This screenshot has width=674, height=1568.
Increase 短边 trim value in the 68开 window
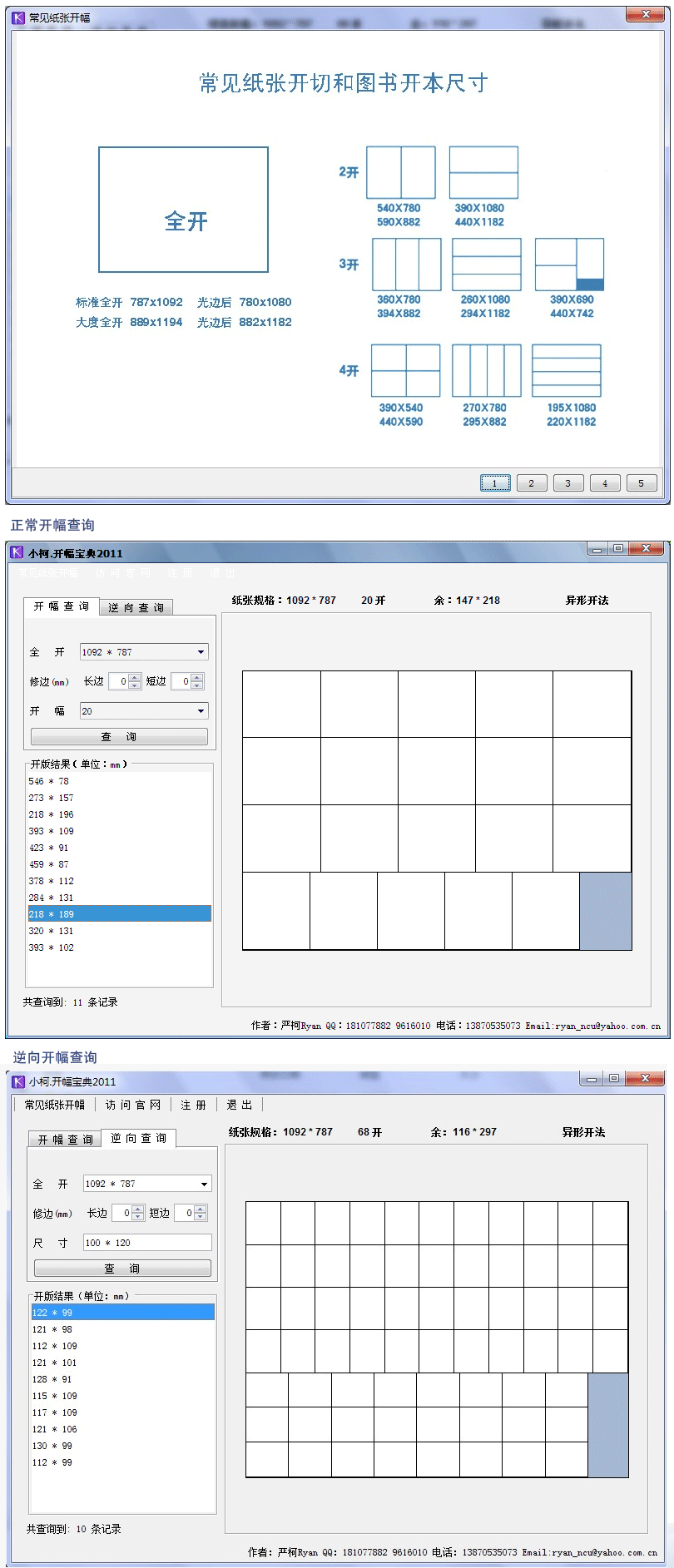pos(201,1209)
